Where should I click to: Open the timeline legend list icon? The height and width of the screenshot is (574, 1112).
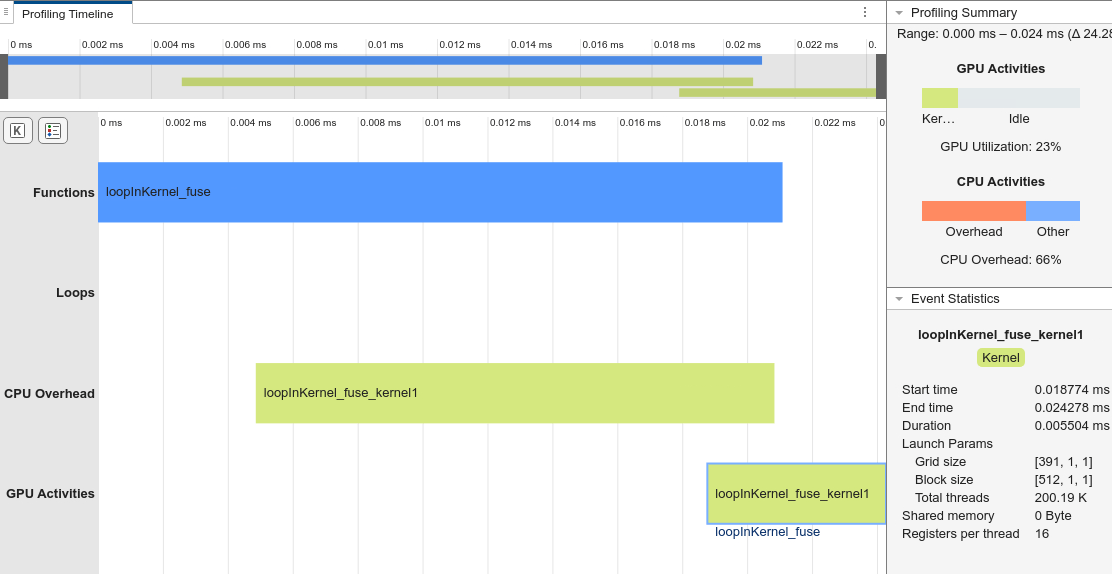[x=53, y=130]
